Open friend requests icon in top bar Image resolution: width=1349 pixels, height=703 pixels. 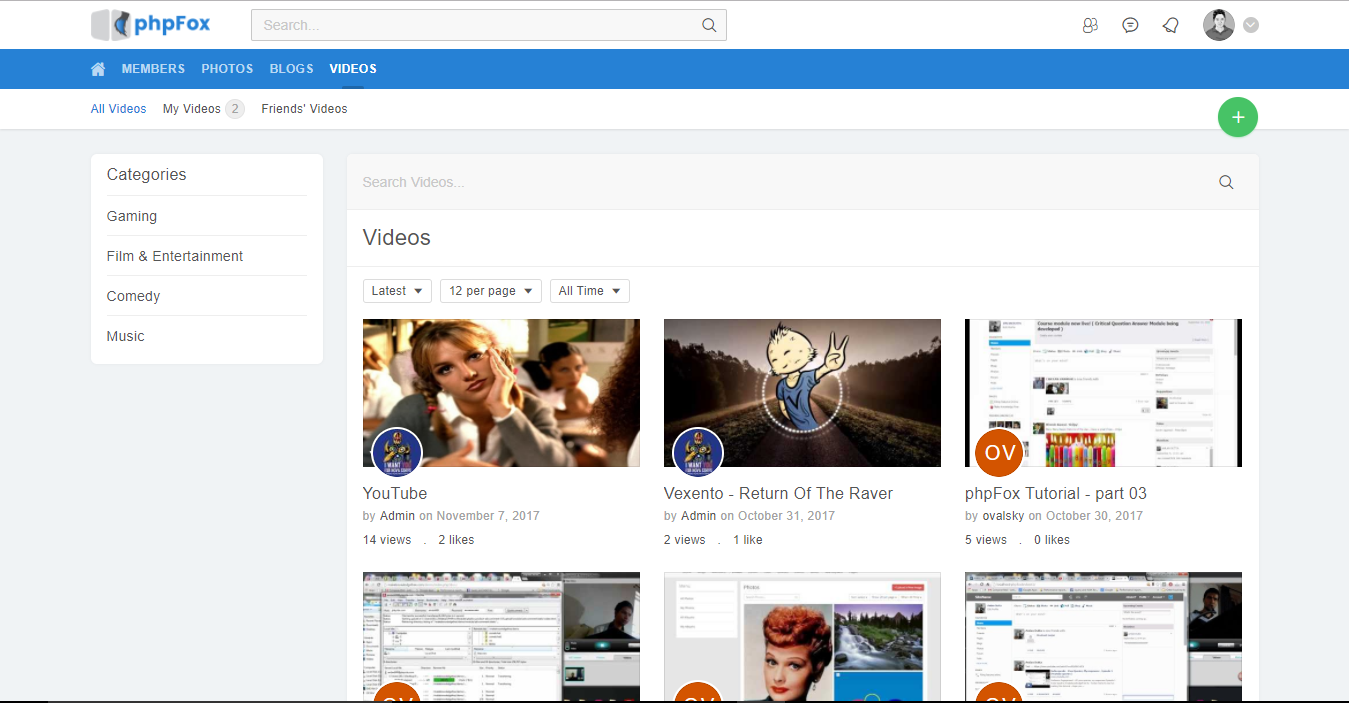tap(1089, 25)
